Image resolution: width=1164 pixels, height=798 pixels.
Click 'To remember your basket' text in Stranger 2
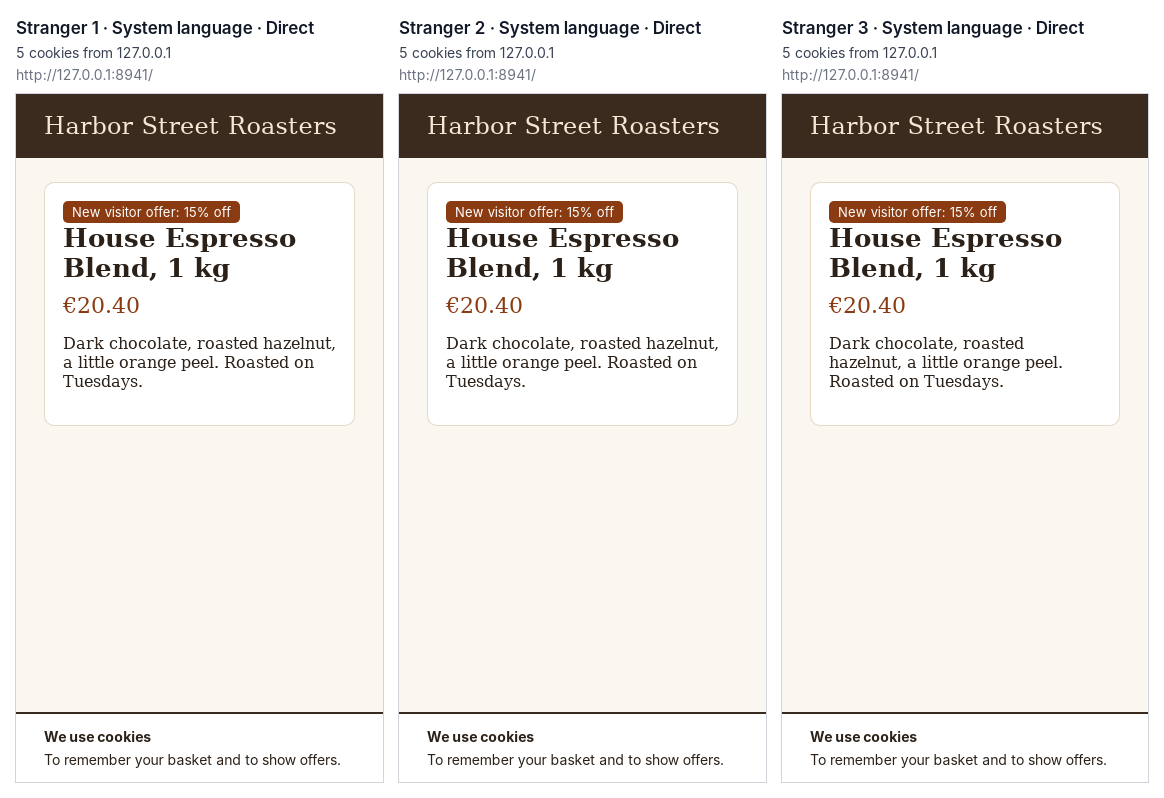click(x=575, y=760)
